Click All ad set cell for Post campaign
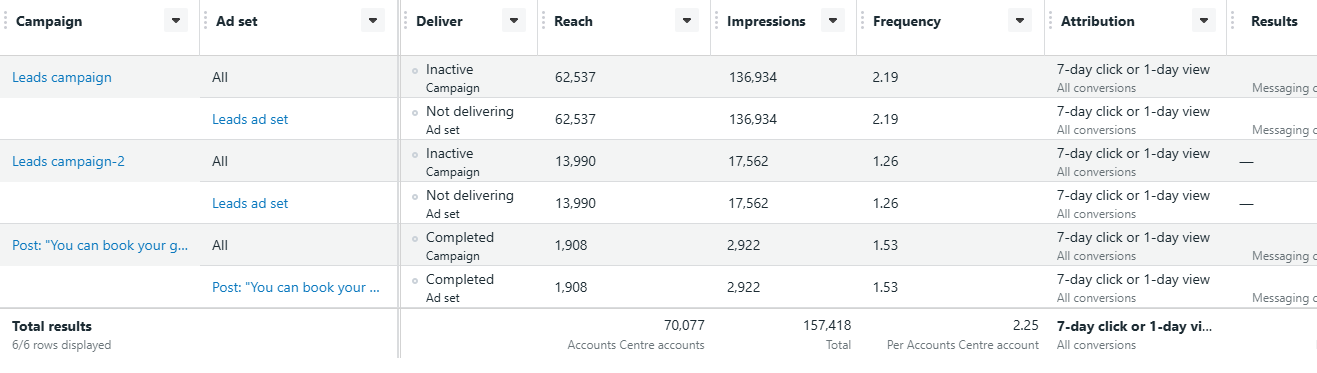 pyautogui.click(x=220, y=245)
